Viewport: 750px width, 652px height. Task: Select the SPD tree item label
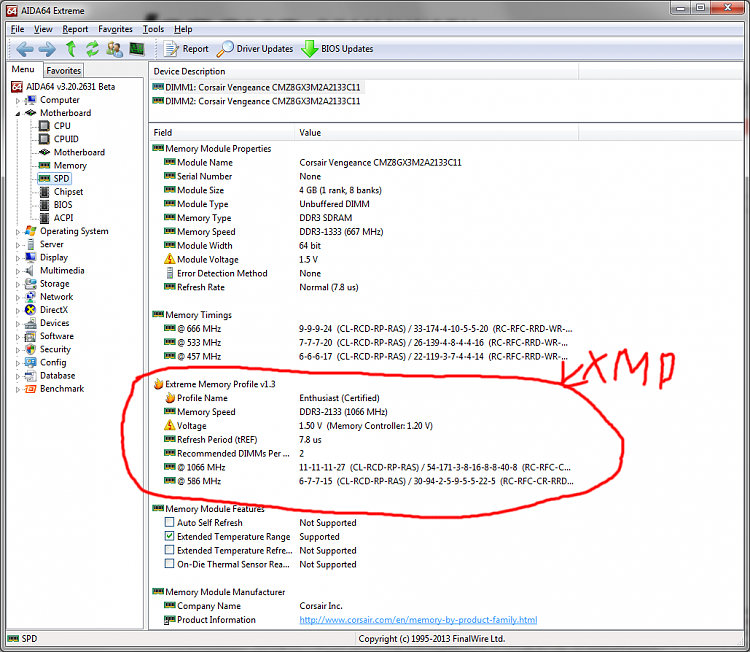(61, 178)
